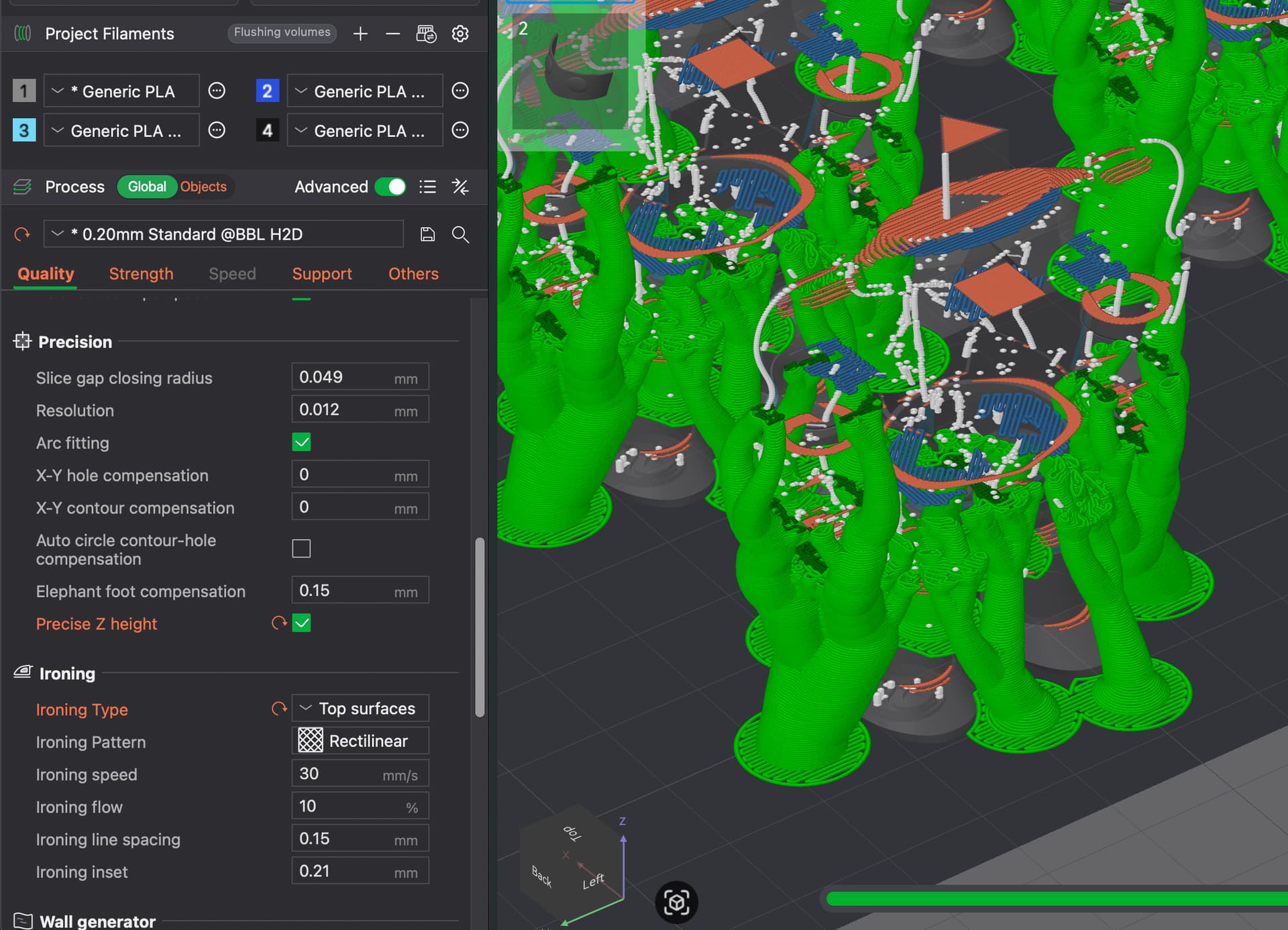
Task: Edit filament 1 preset options icon
Action: pos(217,91)
